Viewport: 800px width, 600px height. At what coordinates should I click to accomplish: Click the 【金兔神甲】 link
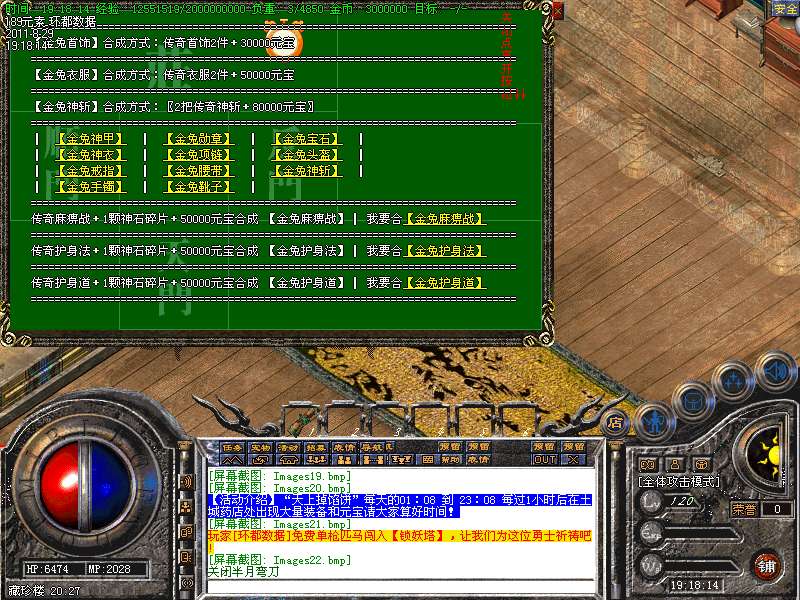click(90, 139)
